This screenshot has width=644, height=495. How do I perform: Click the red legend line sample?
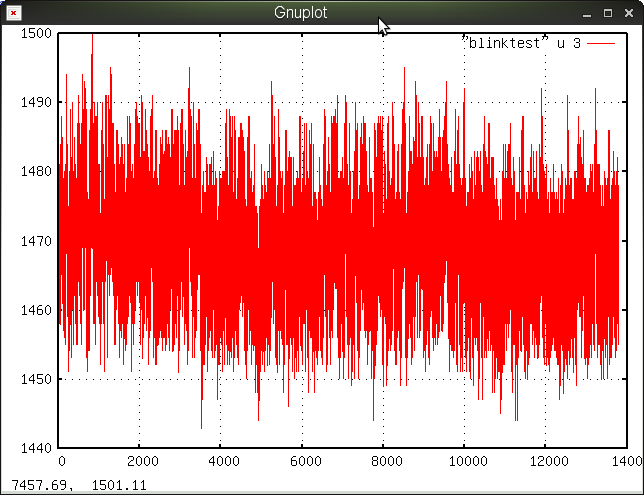pyautogui.click(x=601, y=43)
